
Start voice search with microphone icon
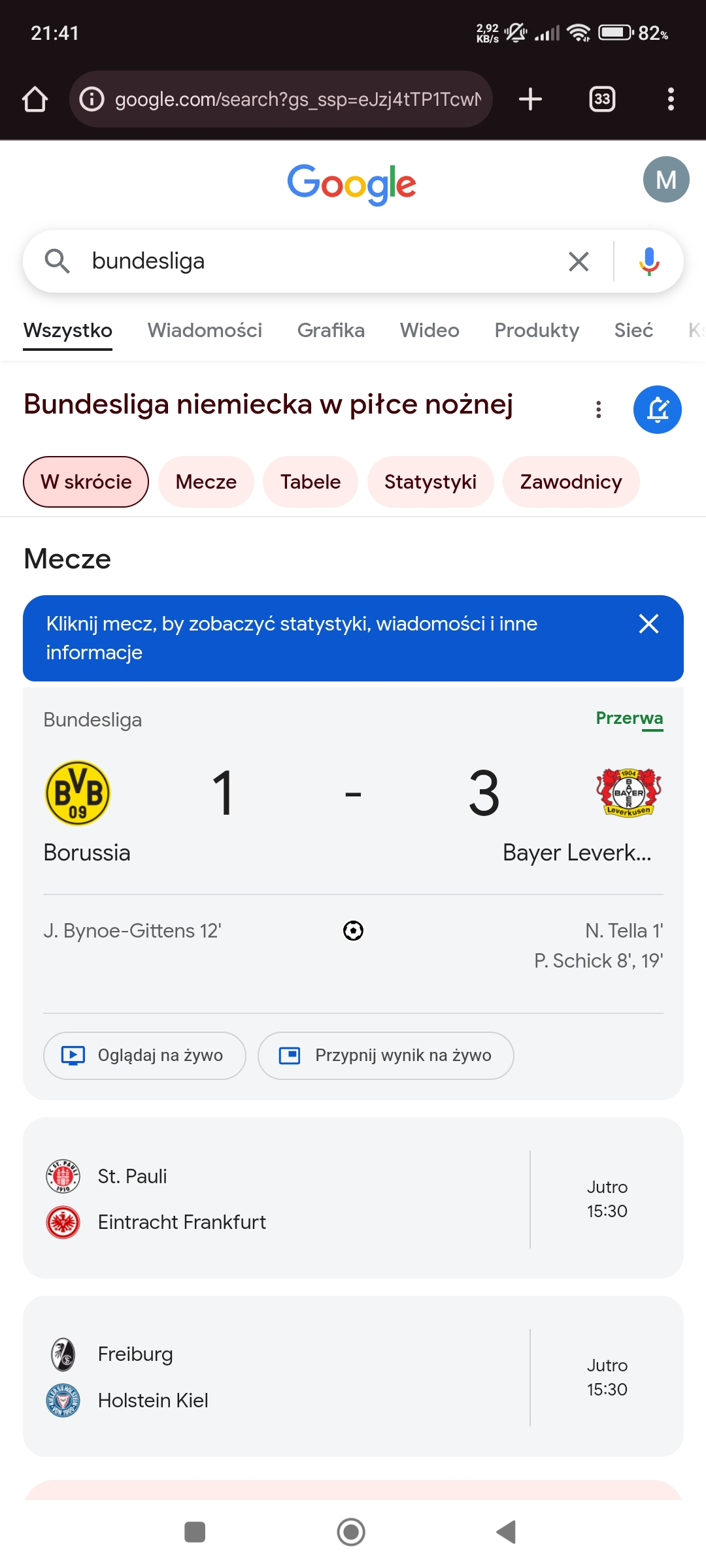coord(648,261)
